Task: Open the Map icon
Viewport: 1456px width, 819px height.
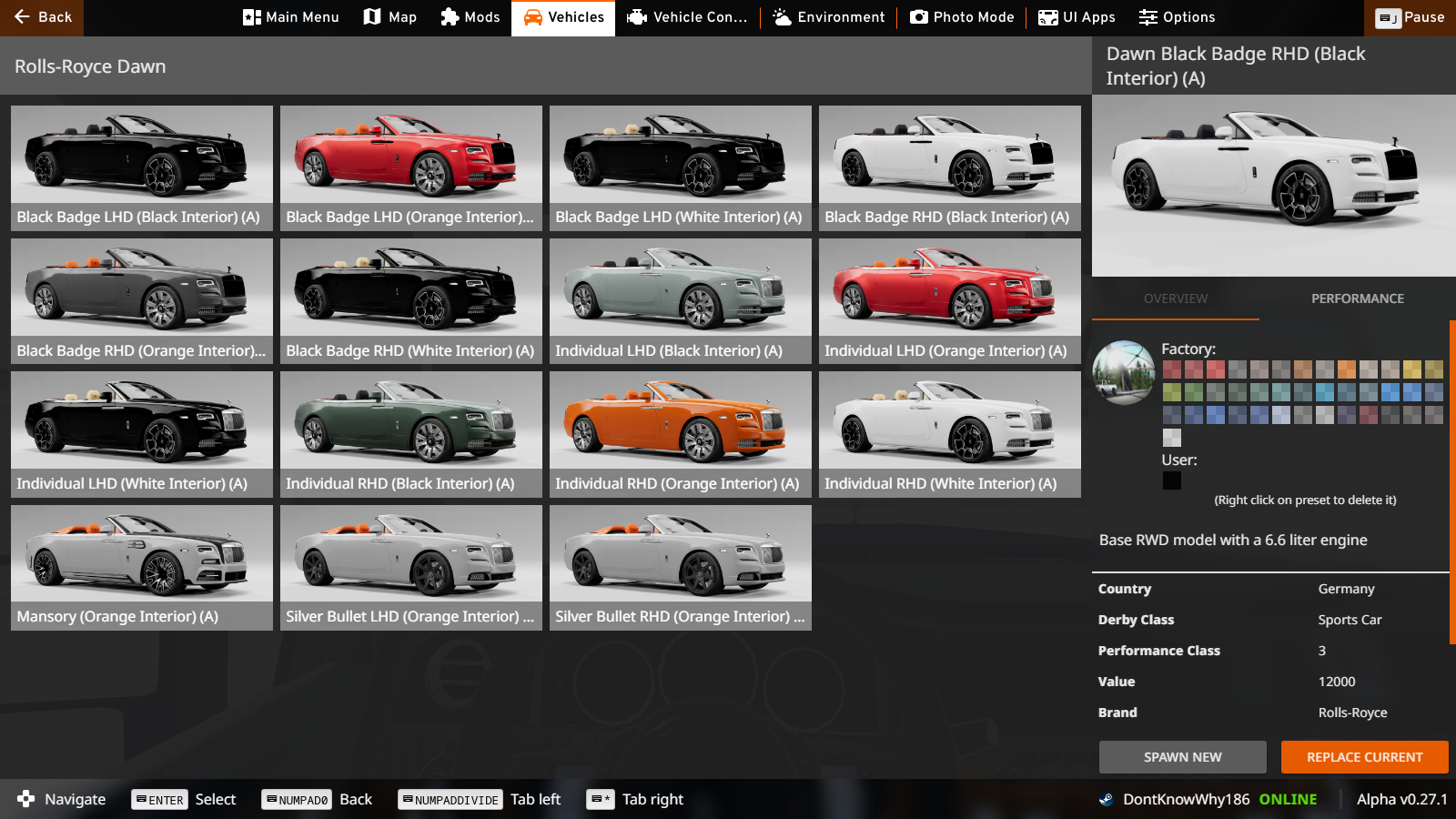Action: (372, 17)
